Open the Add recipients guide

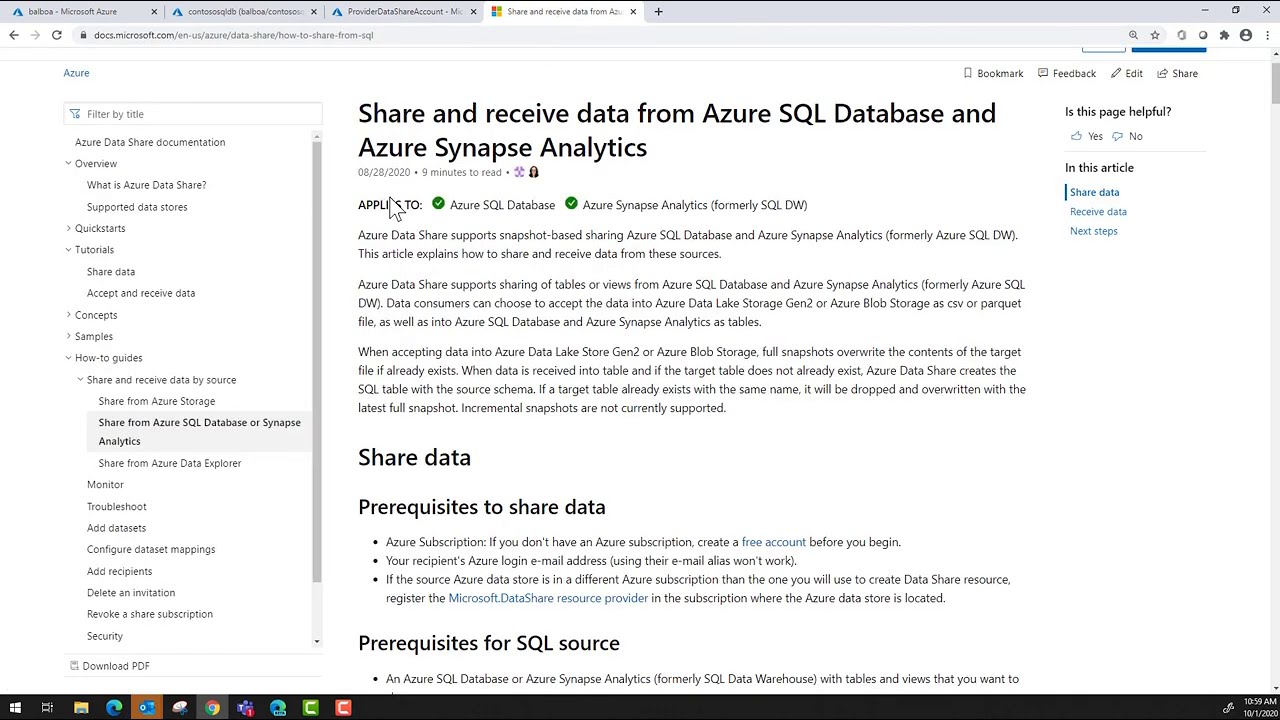tap(119, 571)
